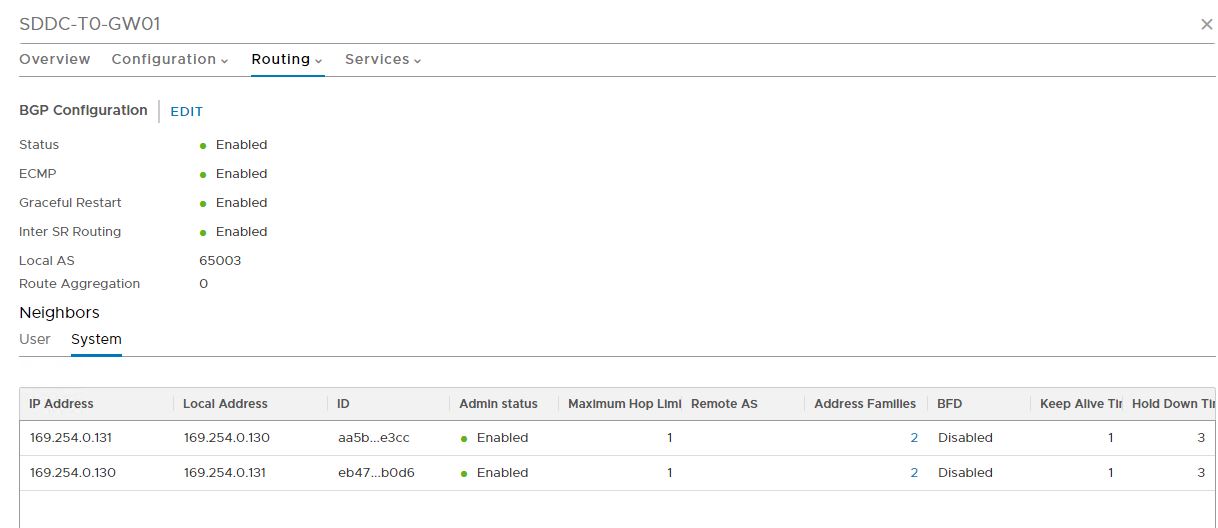Click the Inter SR Routing enabled dot
1218x528 pixels.
[203, 233]
